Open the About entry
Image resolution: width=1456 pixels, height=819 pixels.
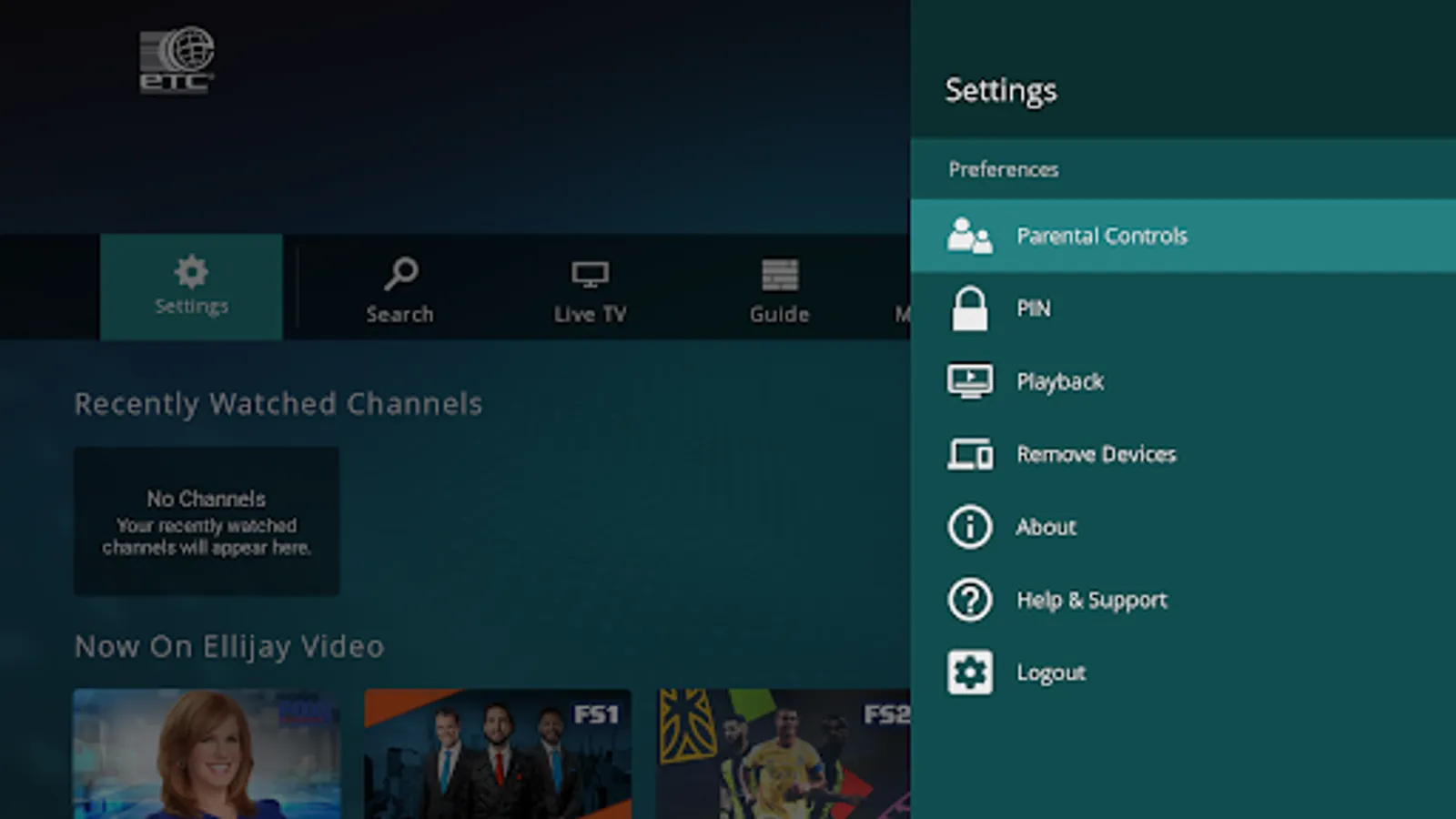coord(1183,527)
